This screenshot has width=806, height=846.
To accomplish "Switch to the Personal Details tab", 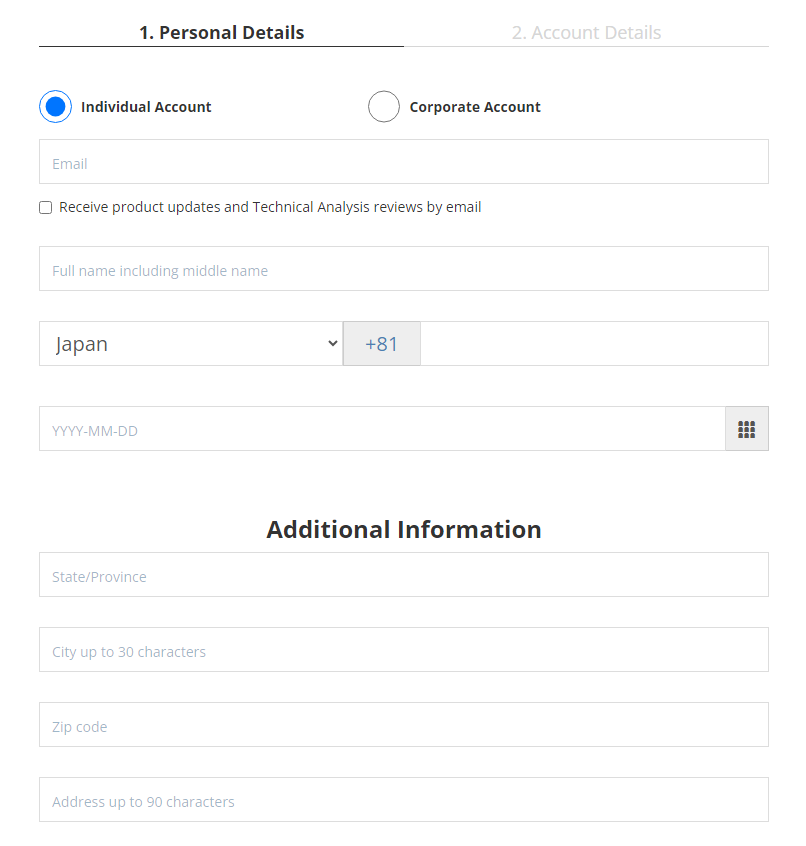I will [x=221, y=33].
